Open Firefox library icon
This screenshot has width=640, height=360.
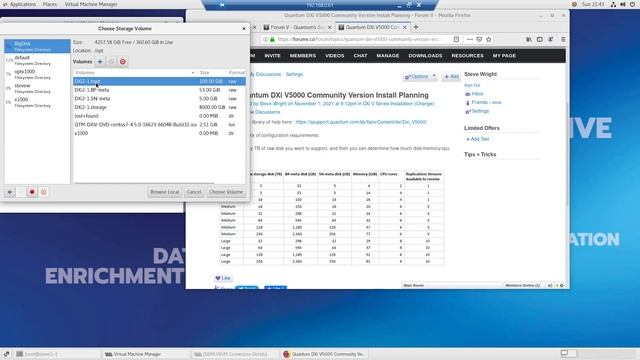529,40
